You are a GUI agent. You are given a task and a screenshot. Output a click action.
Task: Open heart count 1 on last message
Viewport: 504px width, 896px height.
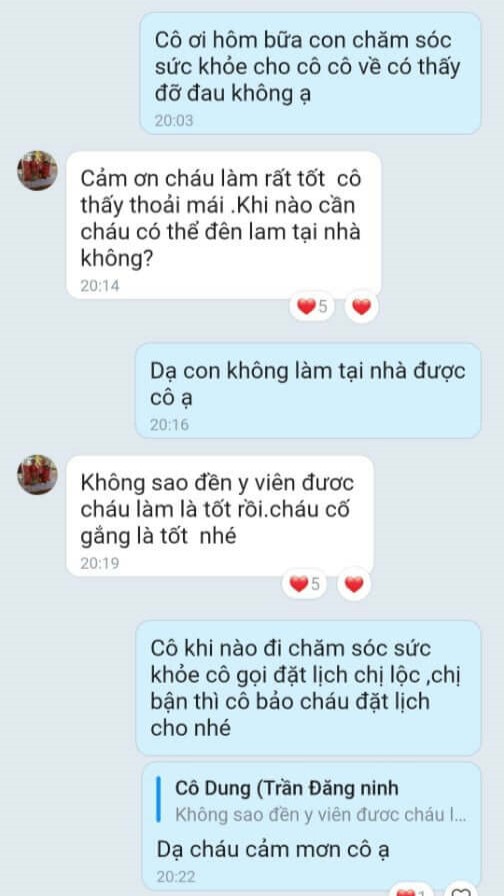[411, 891]
